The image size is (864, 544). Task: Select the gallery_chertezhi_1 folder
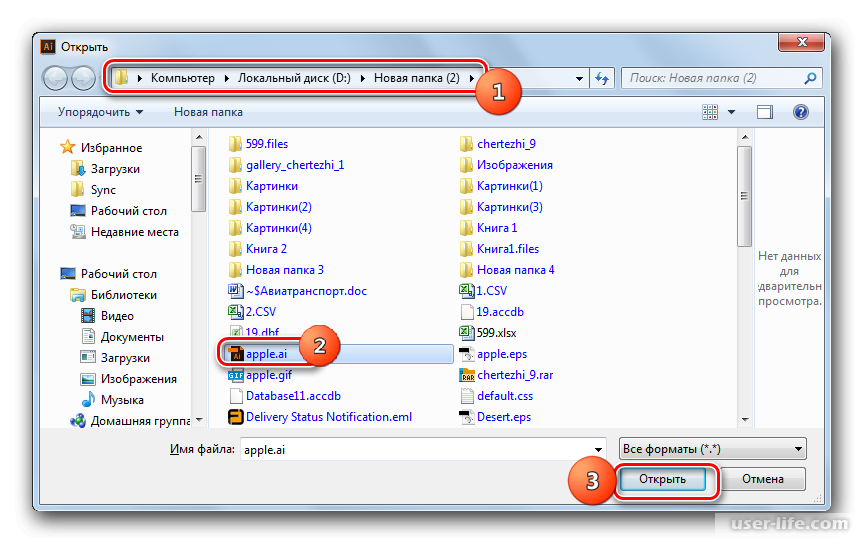(x=295, y=165)
